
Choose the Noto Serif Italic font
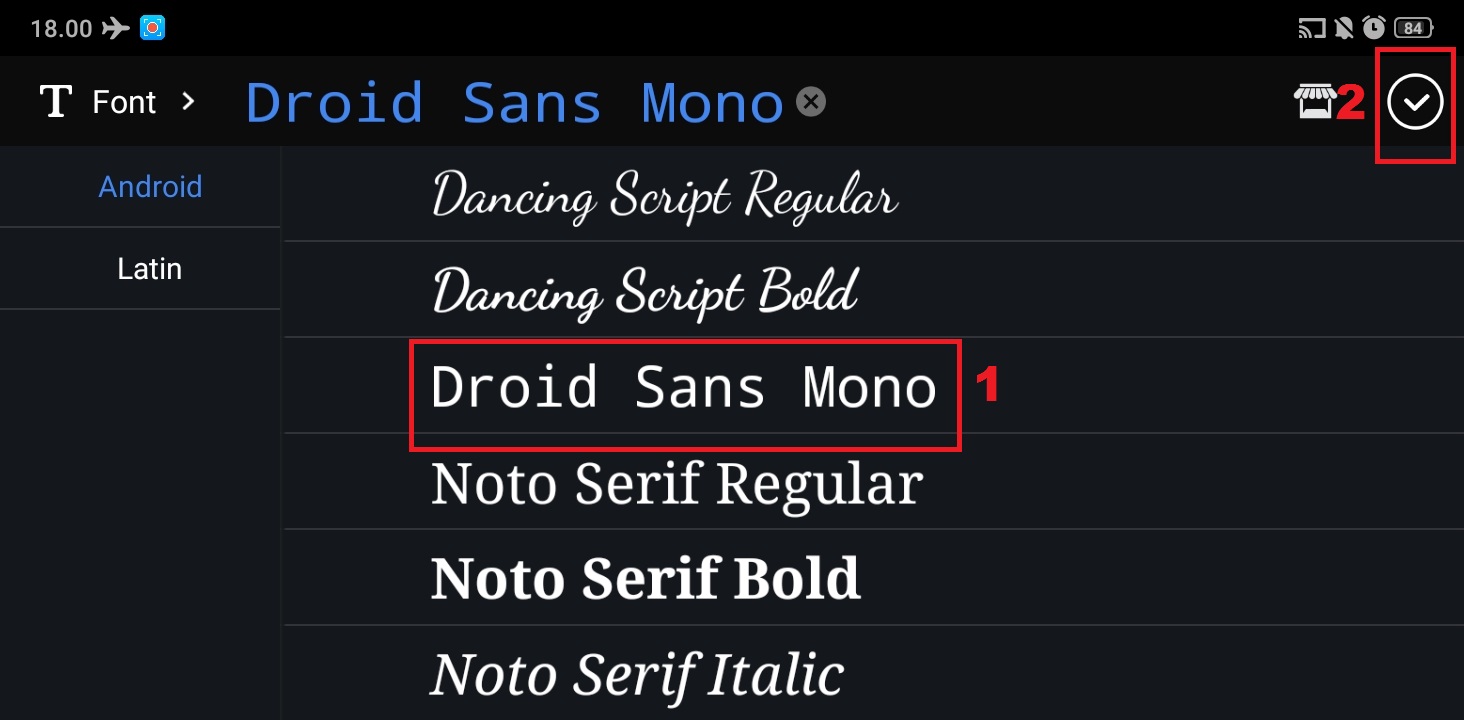(x=637, y=675)
